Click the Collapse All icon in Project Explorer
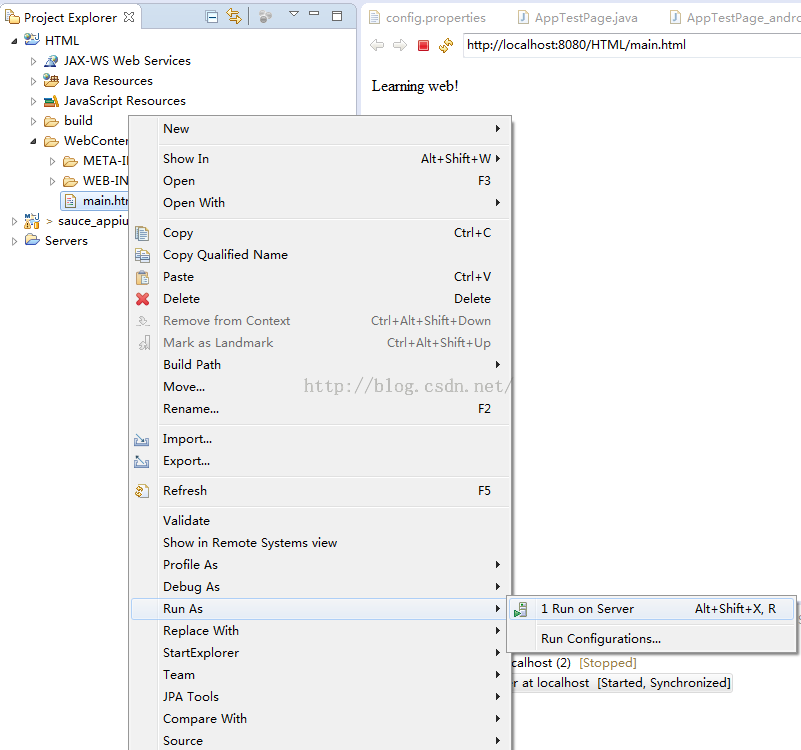The image size is (801, 750). click(x=211, y=16)
